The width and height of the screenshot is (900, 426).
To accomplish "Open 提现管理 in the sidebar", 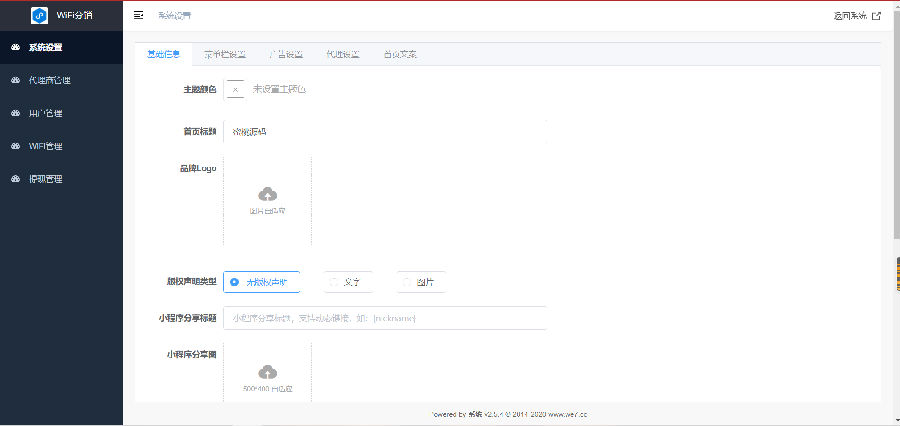I will click(61, 179).
